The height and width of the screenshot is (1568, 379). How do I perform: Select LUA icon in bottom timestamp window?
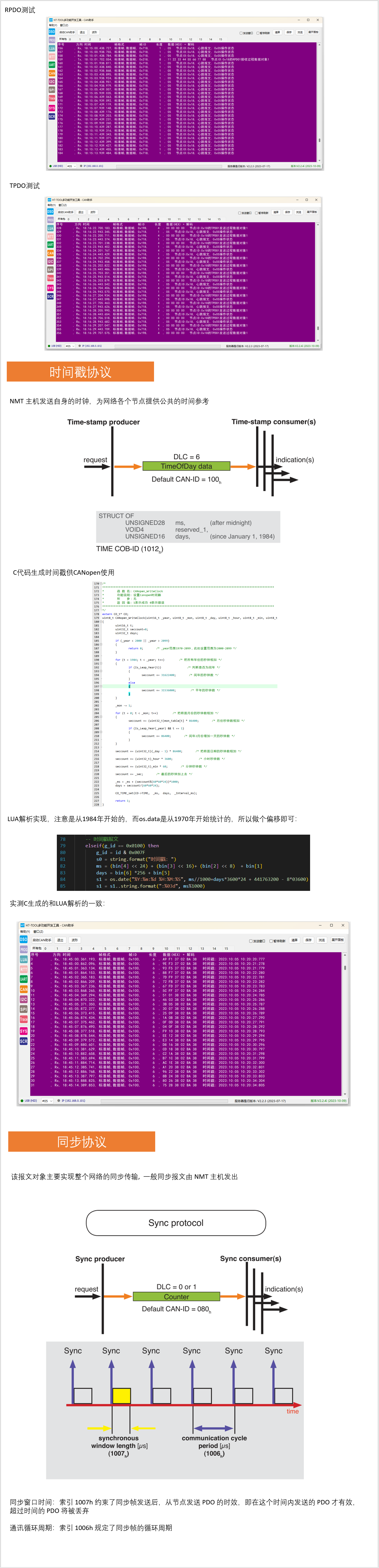[24, 959]
